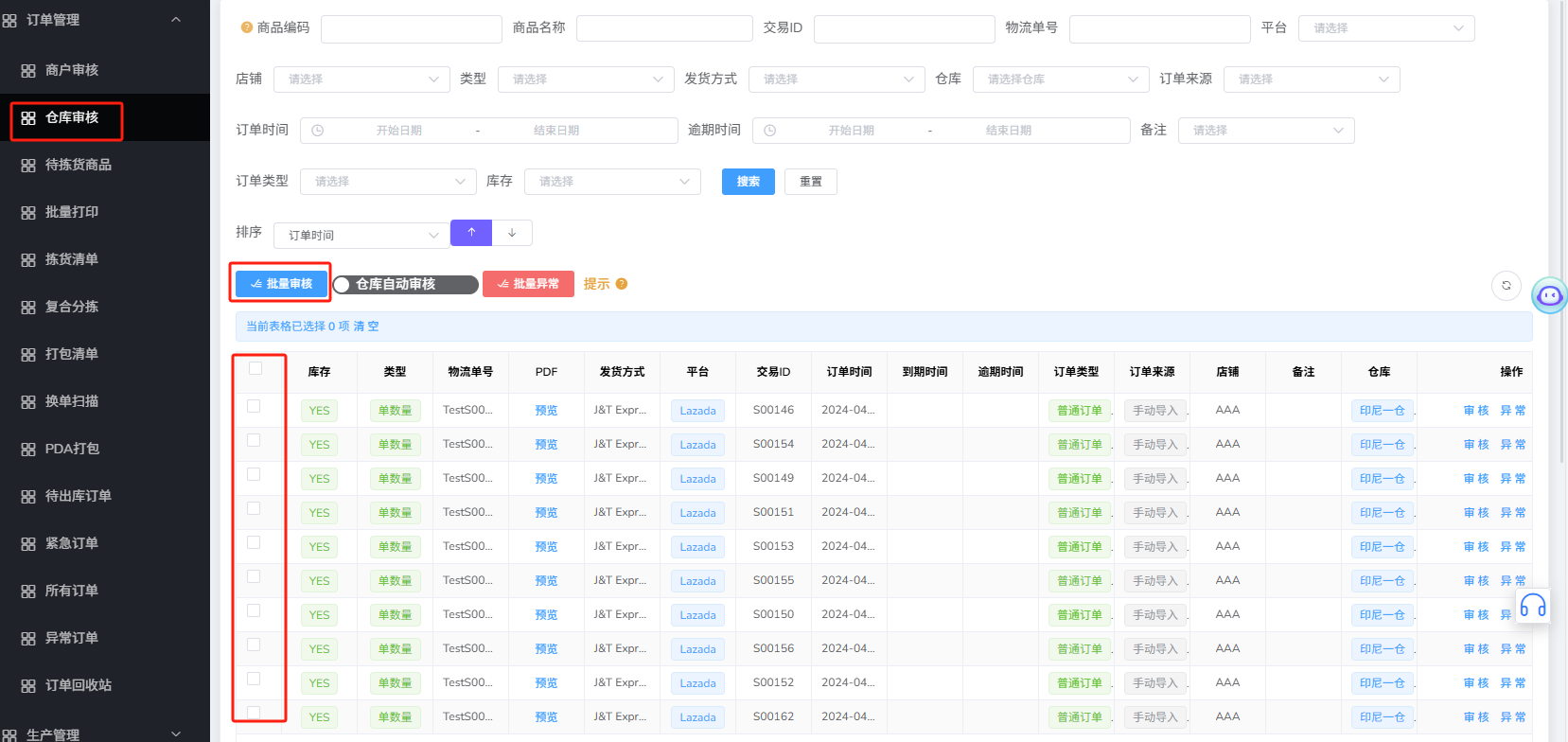Check the row checkbox for S00146

(x=254, y=406)
